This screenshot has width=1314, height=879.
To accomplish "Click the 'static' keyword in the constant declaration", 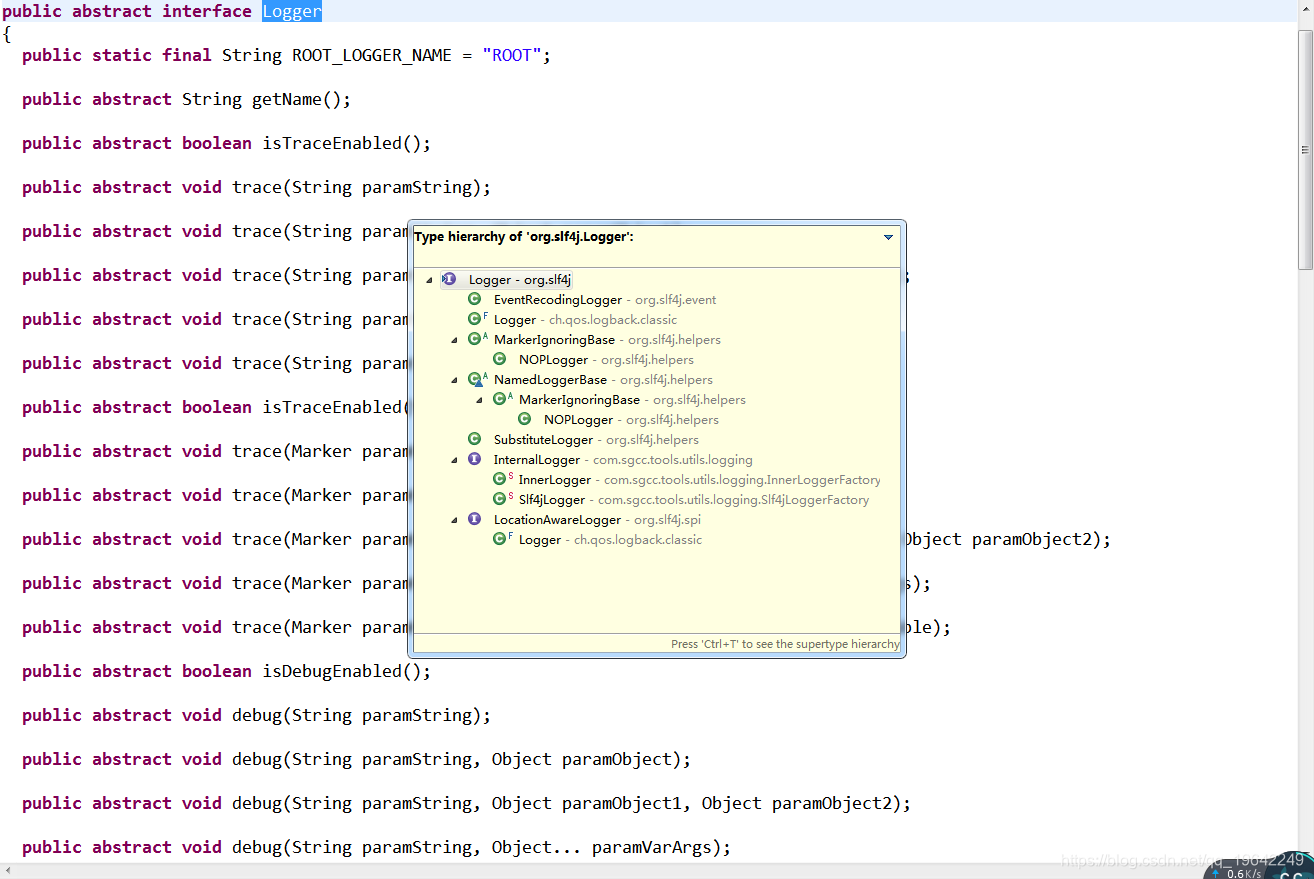I will tap(122, 56).
